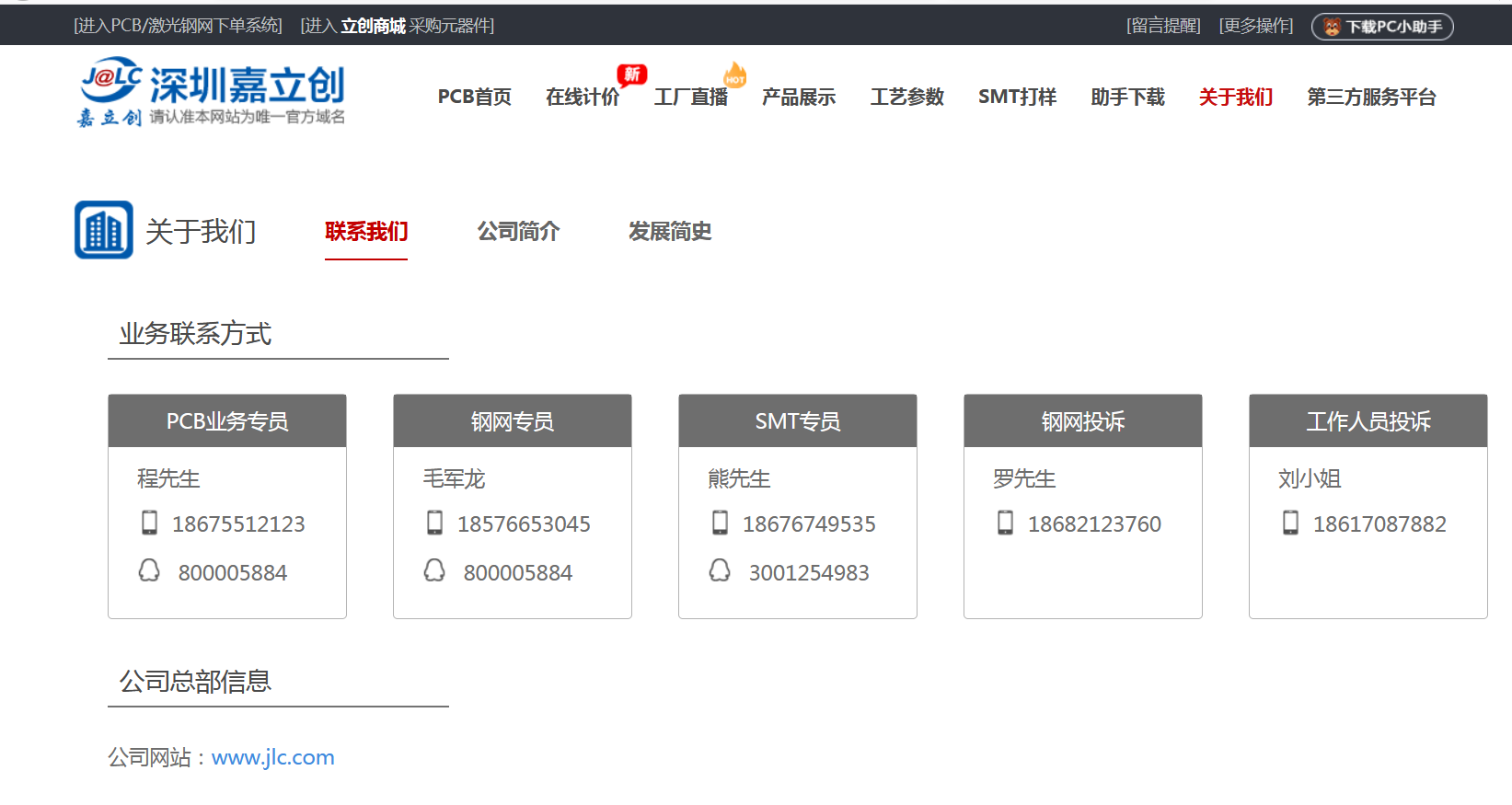Click phone number 18682123760
The image size is (1512, 805).
click(1094, 523)
